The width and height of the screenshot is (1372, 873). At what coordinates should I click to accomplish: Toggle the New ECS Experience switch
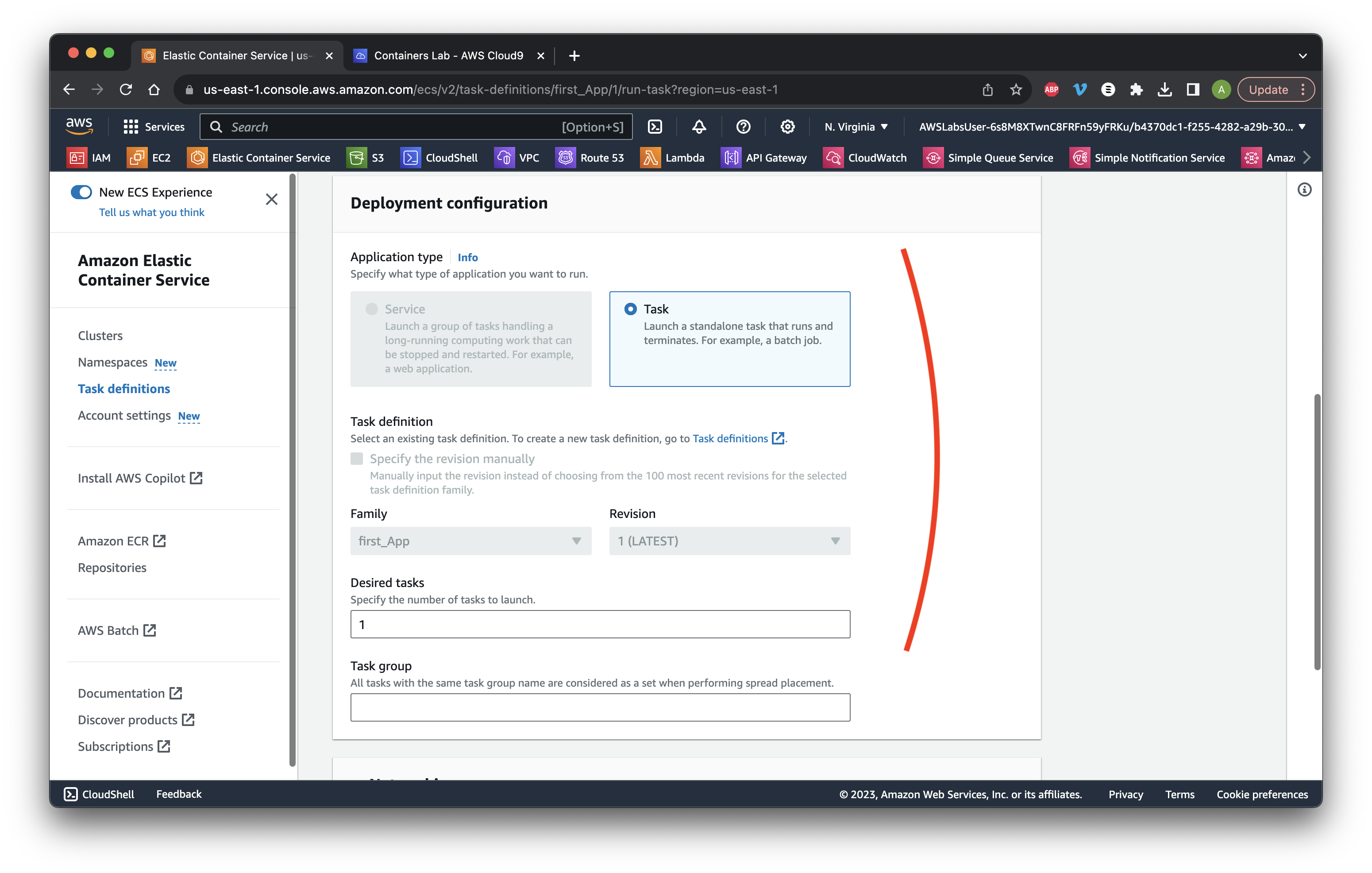coord(81,192)
